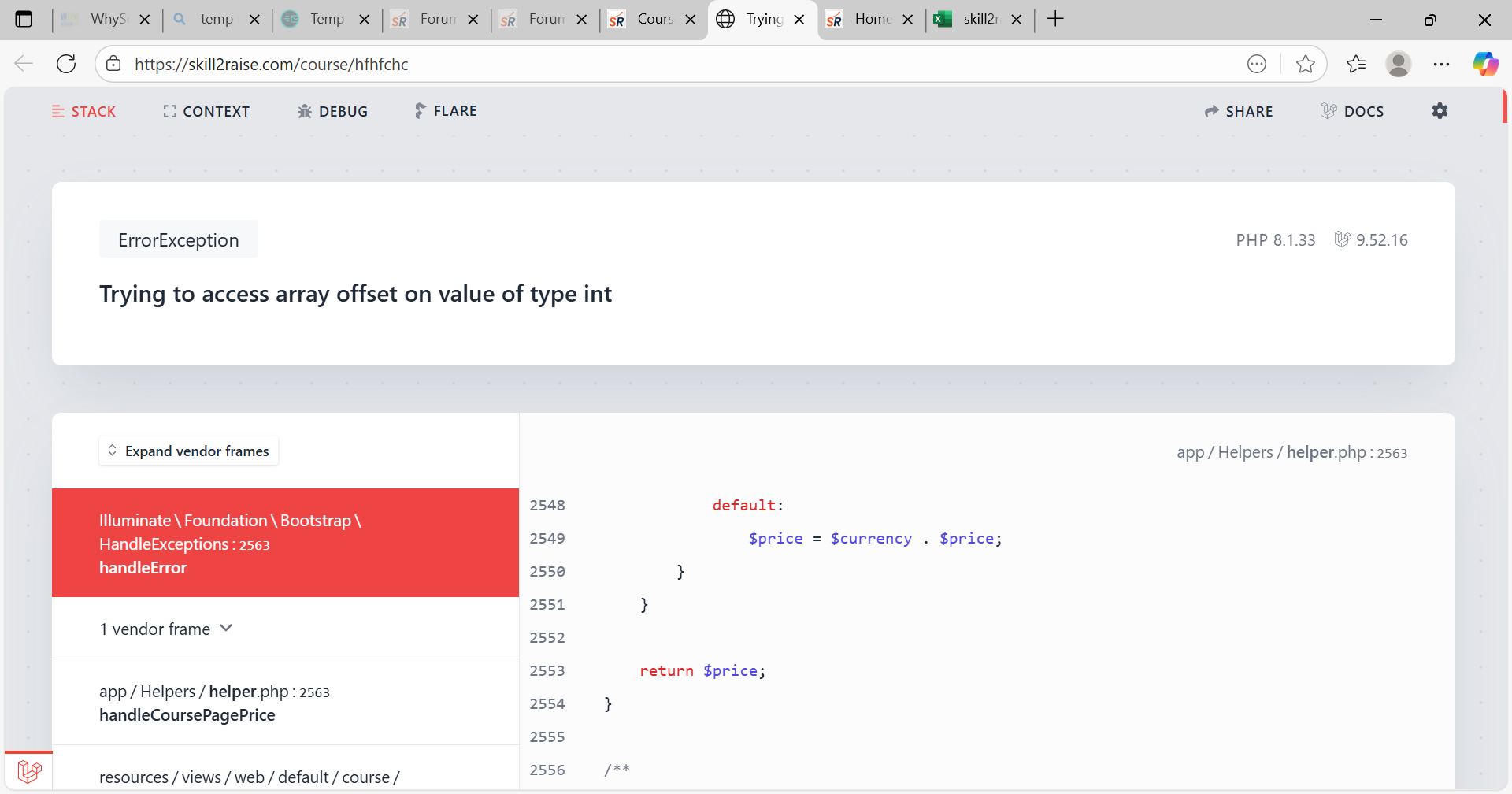1512x794 pixels.
Task: Open the Copilot sidebar icon
Action: pyautogui.click(x=1485, y=64)
